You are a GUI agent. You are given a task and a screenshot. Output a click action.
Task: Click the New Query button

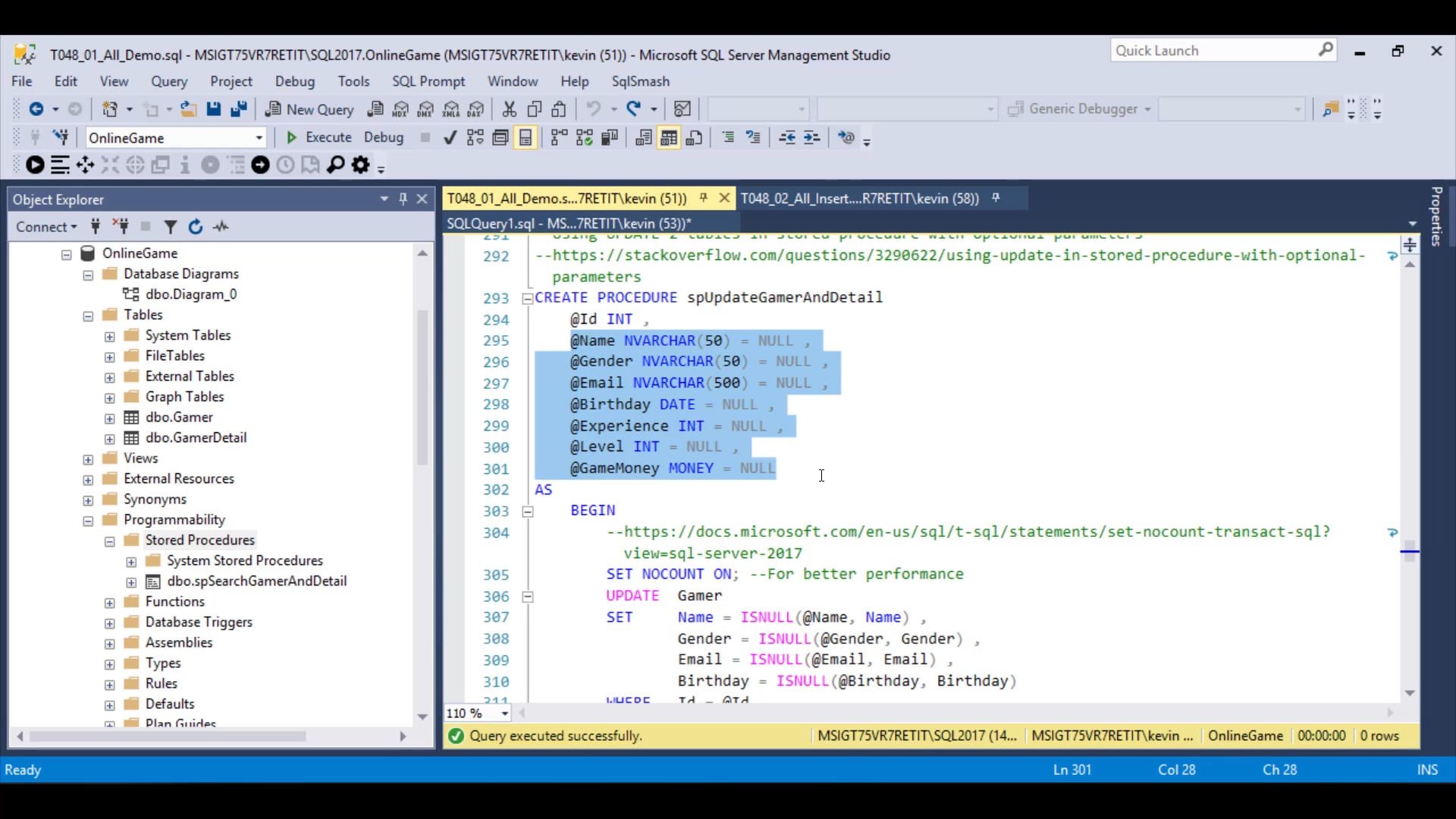pyautogui.click(x=309, y=109)
